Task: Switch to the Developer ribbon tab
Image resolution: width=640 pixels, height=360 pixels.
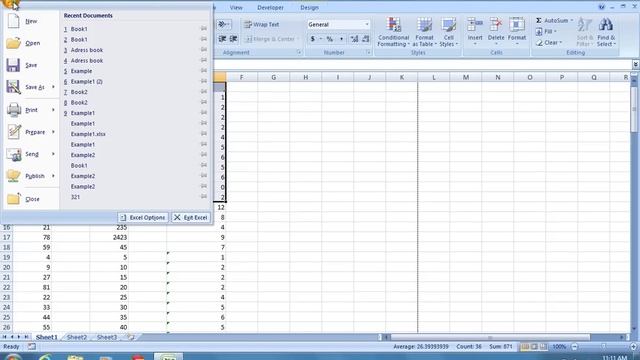Action: coord(270,7)
